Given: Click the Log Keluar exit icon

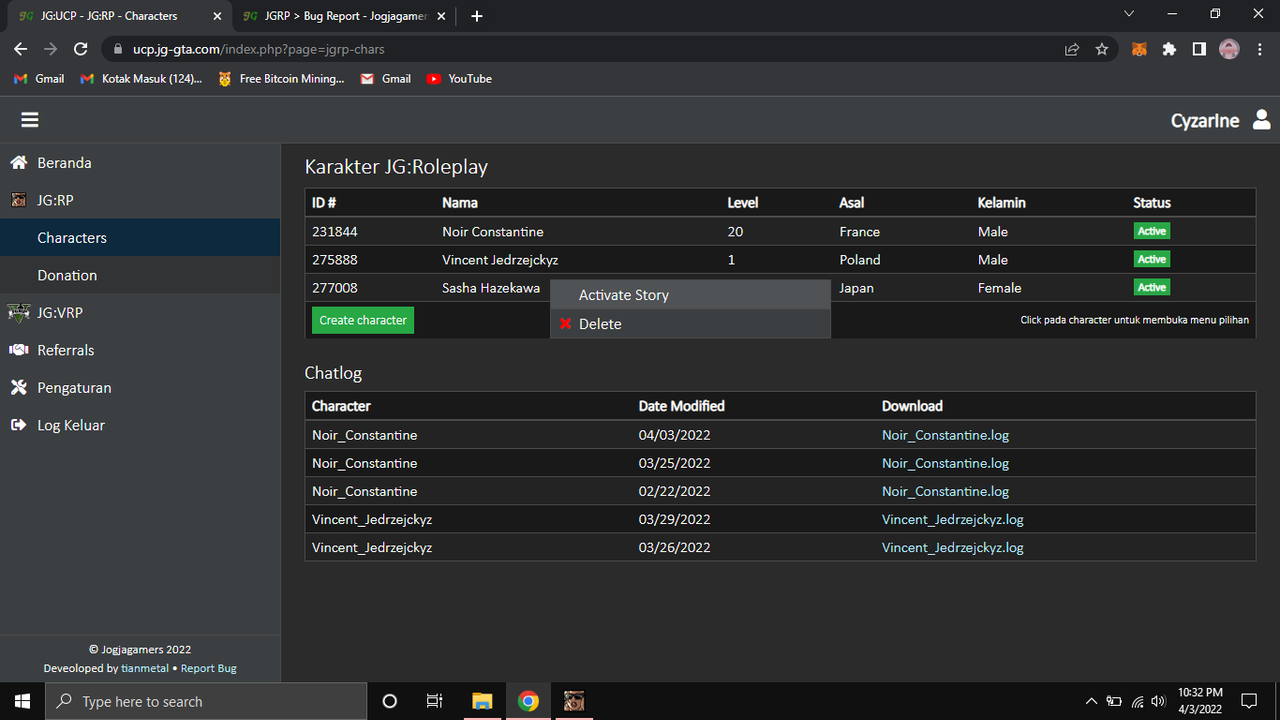Looking at the screenshot, I should click(x=18, y=425).
